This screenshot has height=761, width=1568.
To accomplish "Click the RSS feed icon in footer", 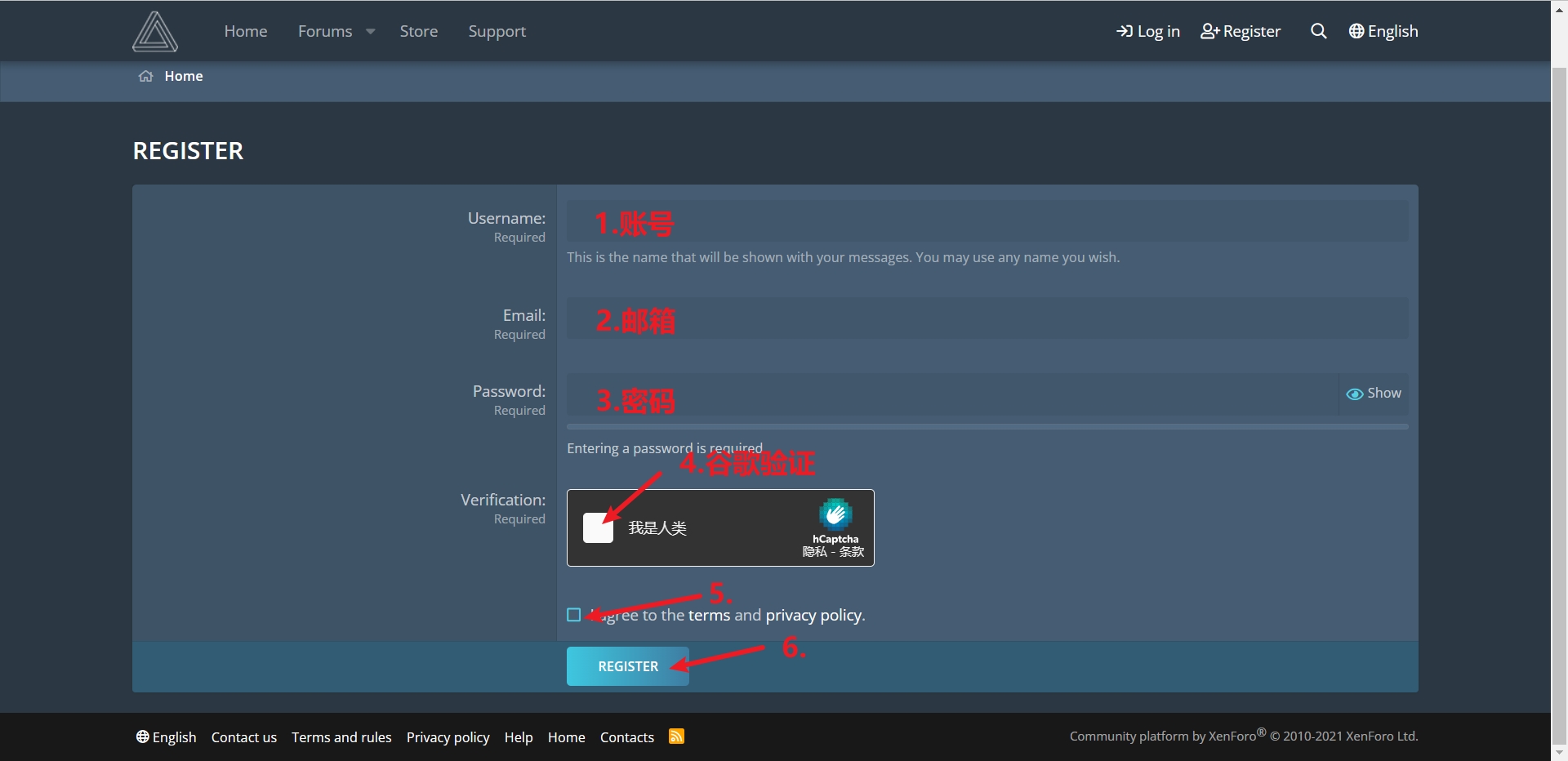I will point(676,737).
